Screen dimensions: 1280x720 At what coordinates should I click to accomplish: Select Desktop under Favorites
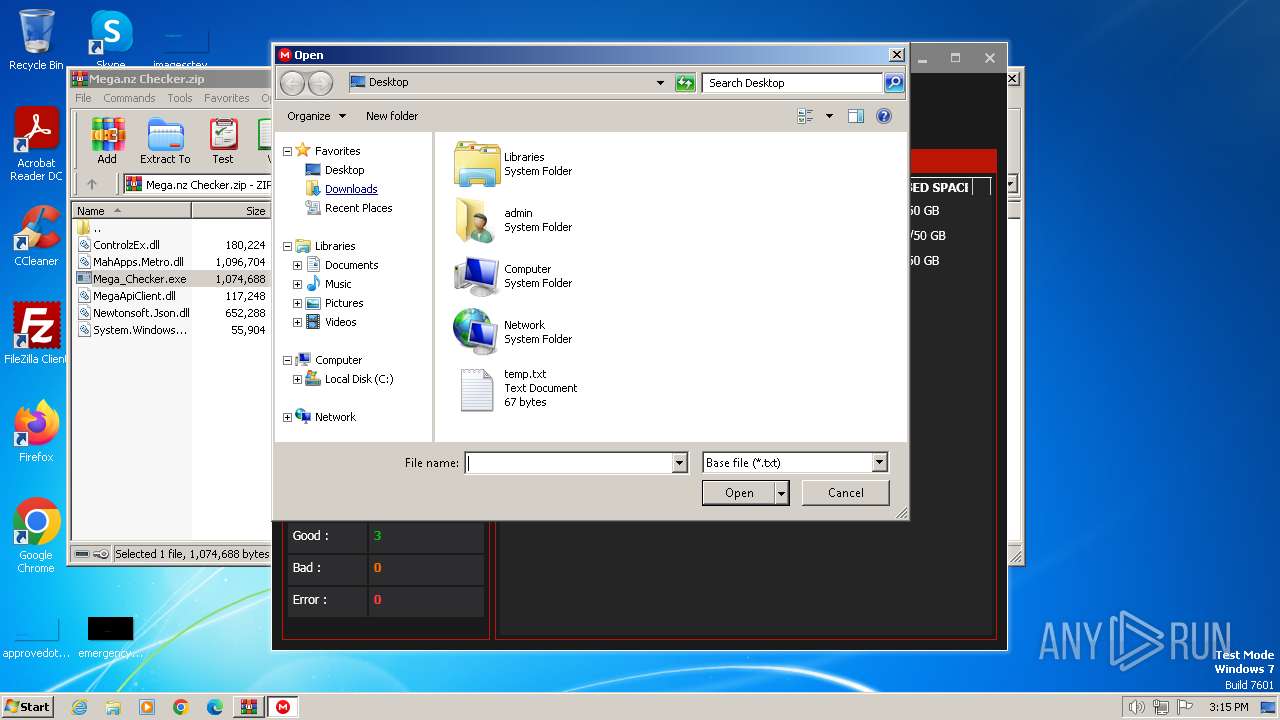(x=344, y=170)
